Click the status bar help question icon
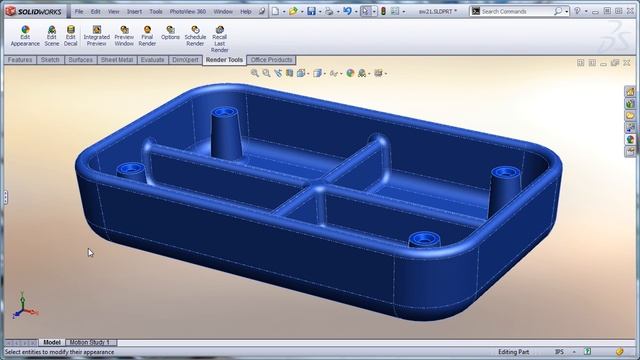The width and height of the screenshot is (640, 360). pyautogui.click(x=587, y=351)
